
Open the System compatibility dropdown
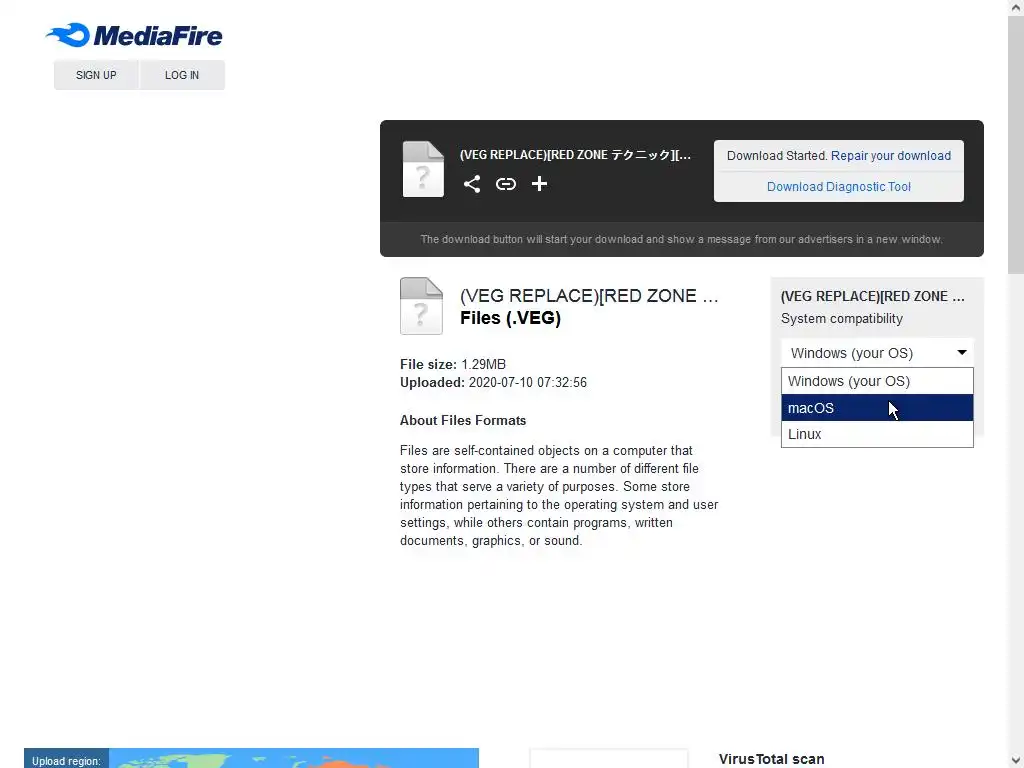pos(877,353)
